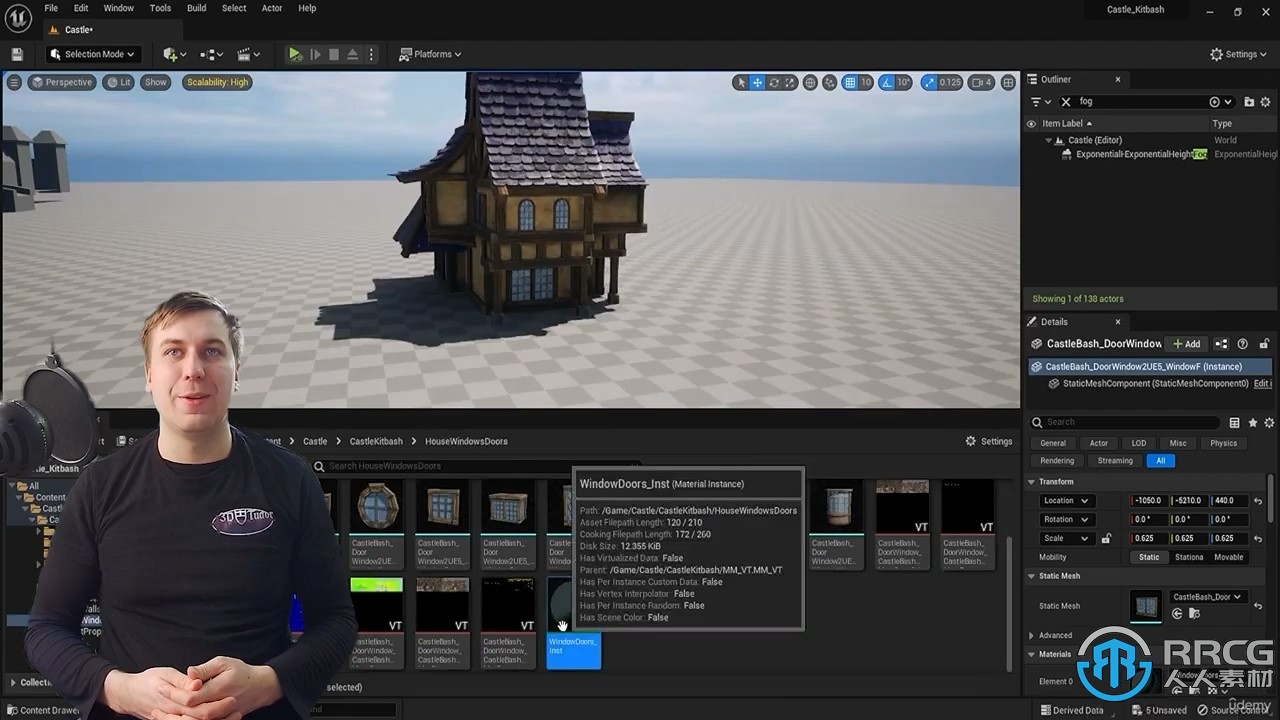Select ExponentialHeightFog actor in Outliner
The image size is (1280, 720).
click(1141, 154)
